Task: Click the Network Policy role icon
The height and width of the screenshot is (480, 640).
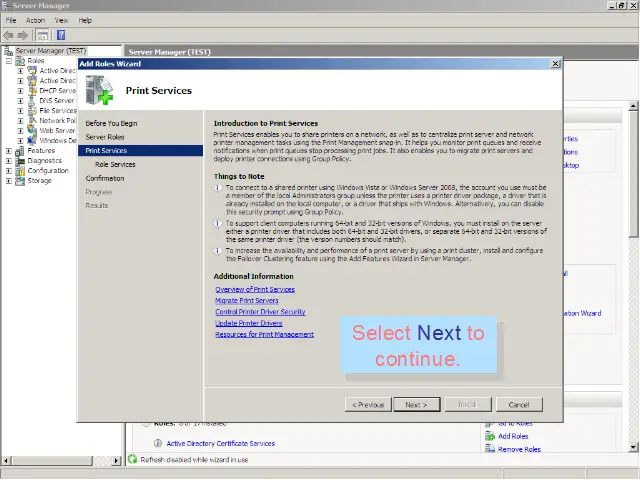Action: [x=32, y=120]
